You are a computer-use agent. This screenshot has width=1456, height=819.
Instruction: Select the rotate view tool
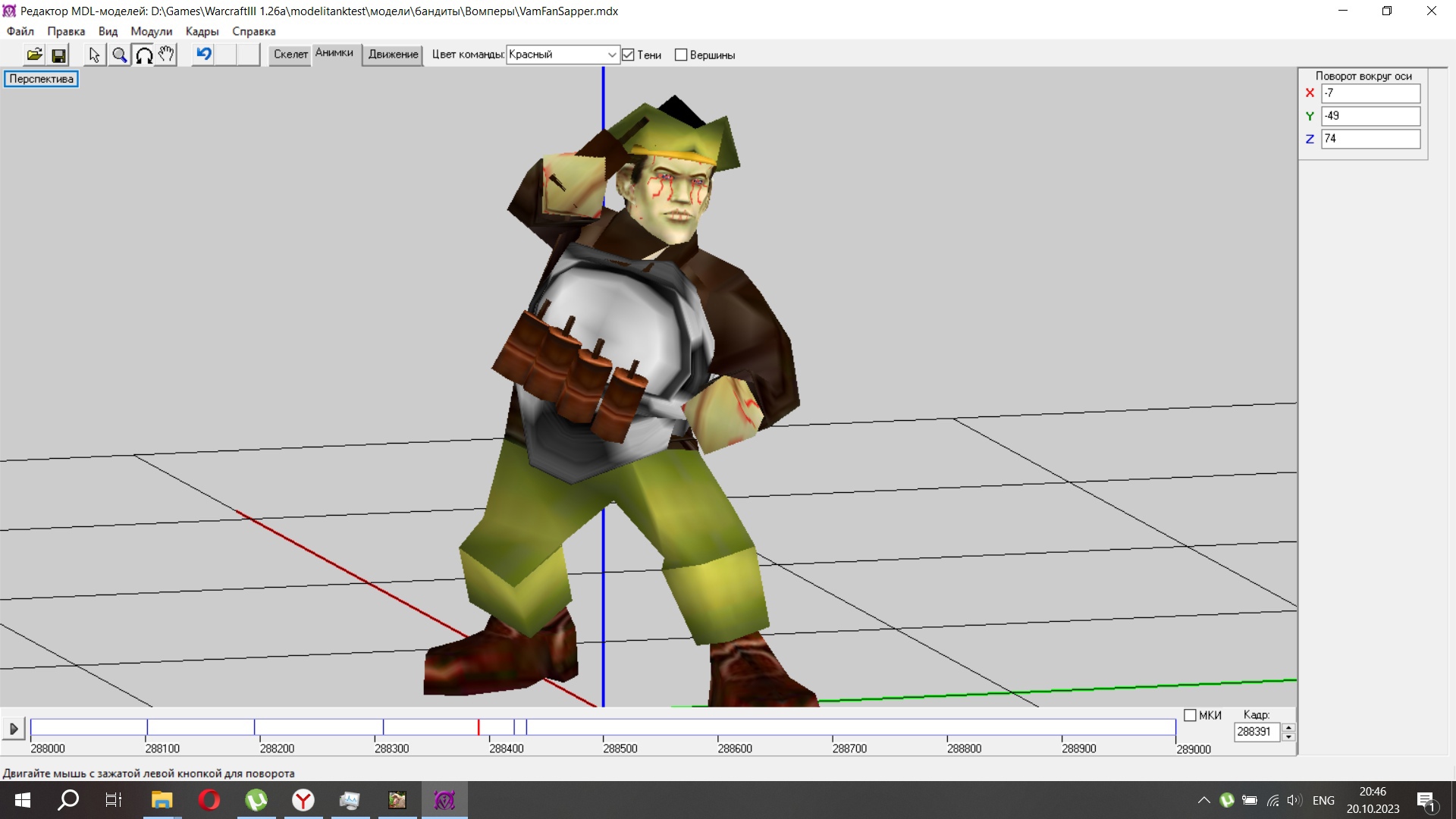click(143, 55)
